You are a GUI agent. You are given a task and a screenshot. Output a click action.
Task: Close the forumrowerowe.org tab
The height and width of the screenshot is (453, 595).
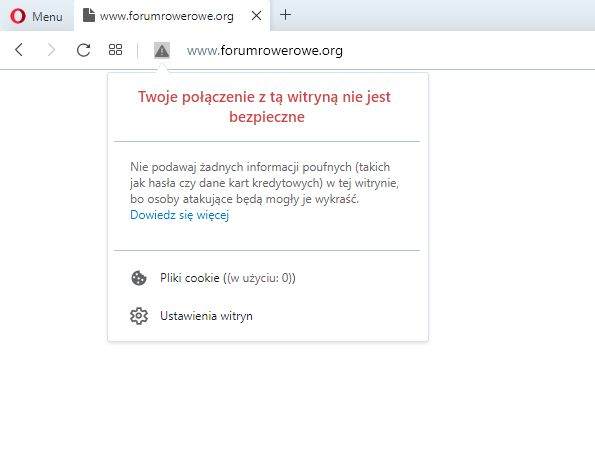257,16
